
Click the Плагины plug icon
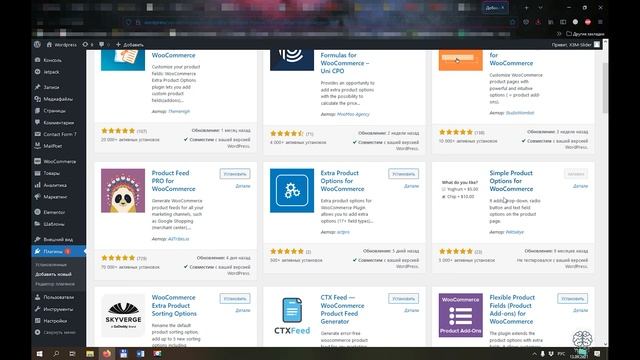click(x=38, y=251)
